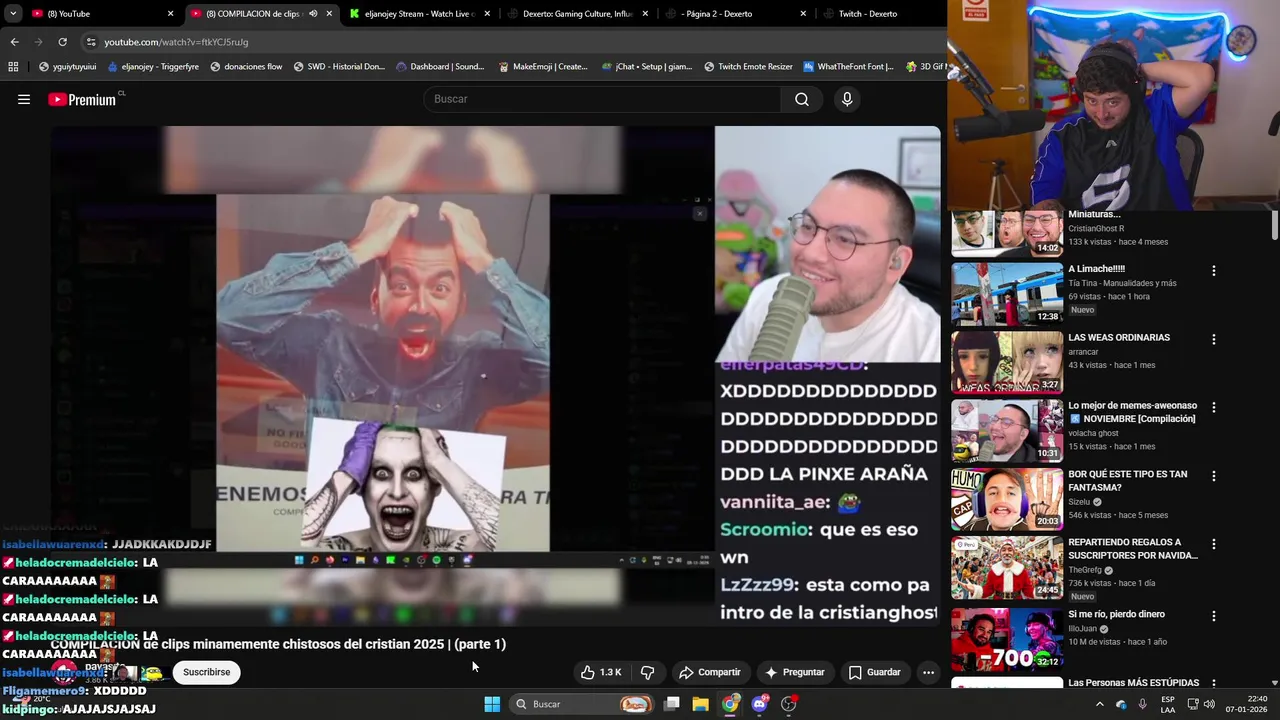Go back with browser back arrow
The width and height of the screenshot is (1280, 720).
pyautogui.click(x=14, y=42)
